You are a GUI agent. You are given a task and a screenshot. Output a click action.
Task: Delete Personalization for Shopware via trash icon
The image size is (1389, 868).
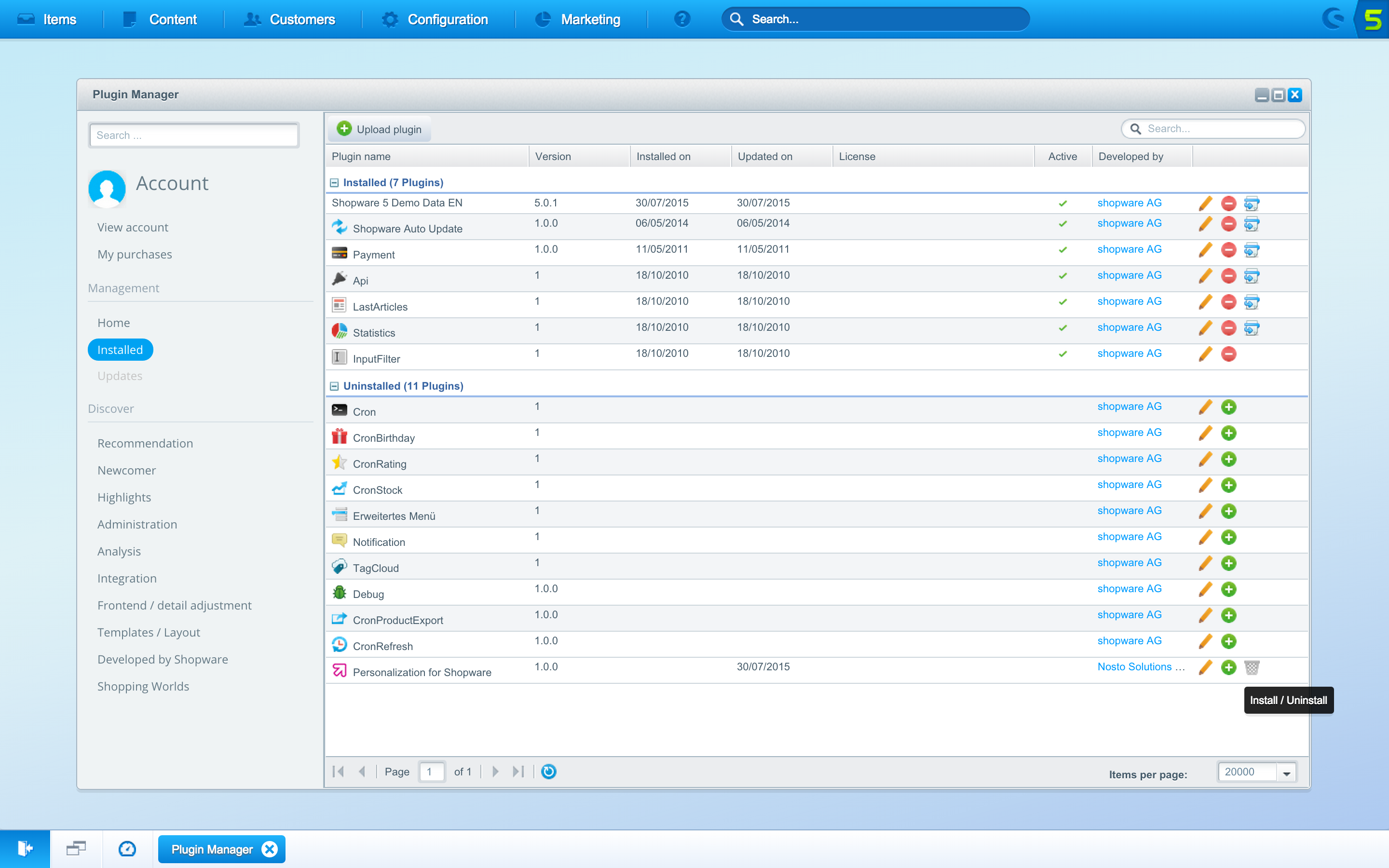pos(1252,667)
